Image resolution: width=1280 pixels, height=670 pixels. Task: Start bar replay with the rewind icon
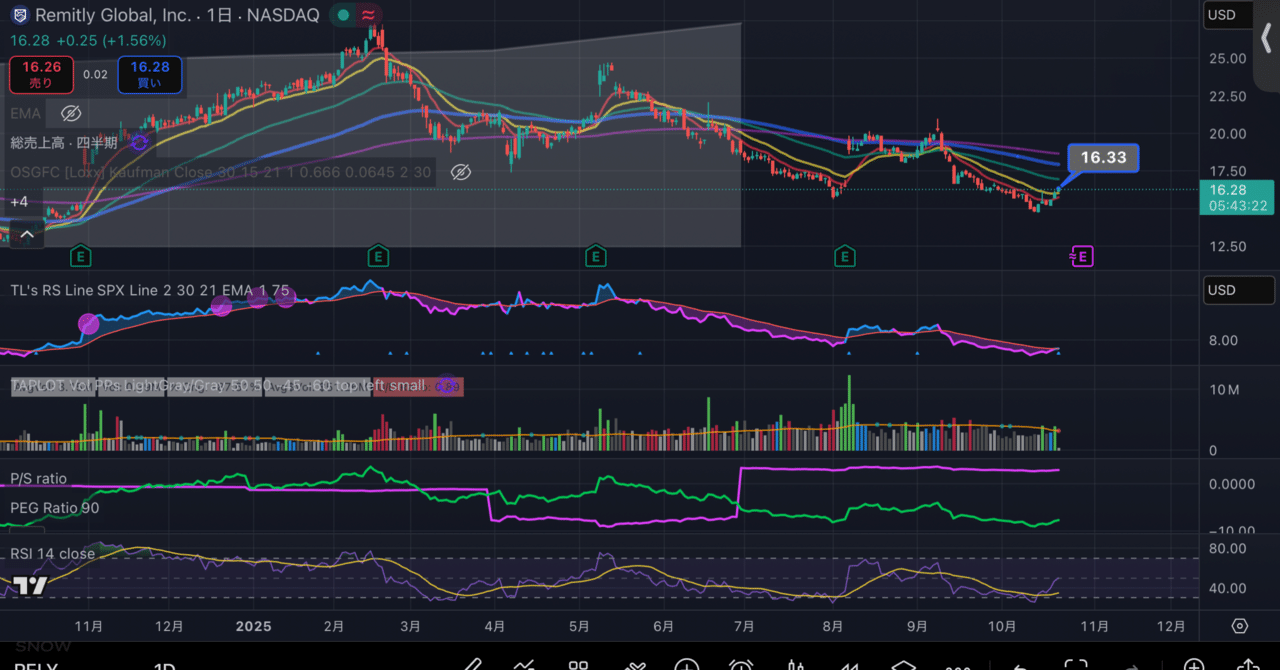[850, 665]
